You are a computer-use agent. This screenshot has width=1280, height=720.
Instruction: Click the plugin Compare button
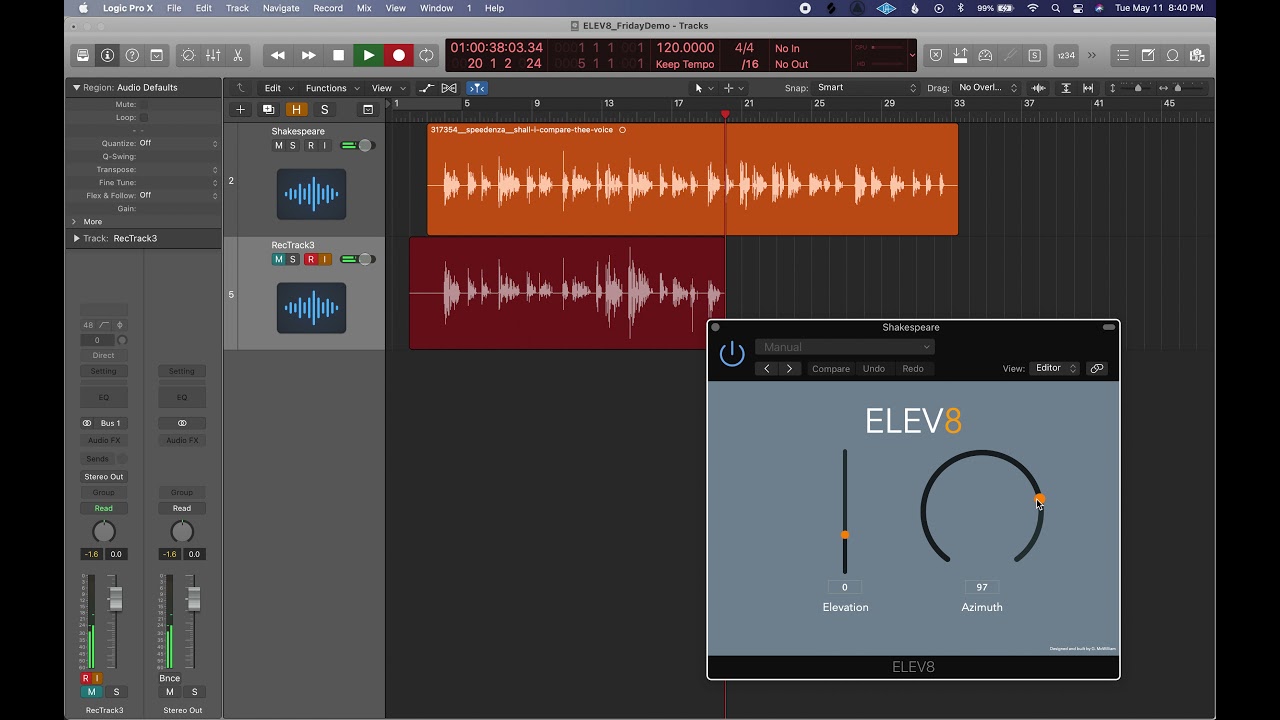(831, 369)
